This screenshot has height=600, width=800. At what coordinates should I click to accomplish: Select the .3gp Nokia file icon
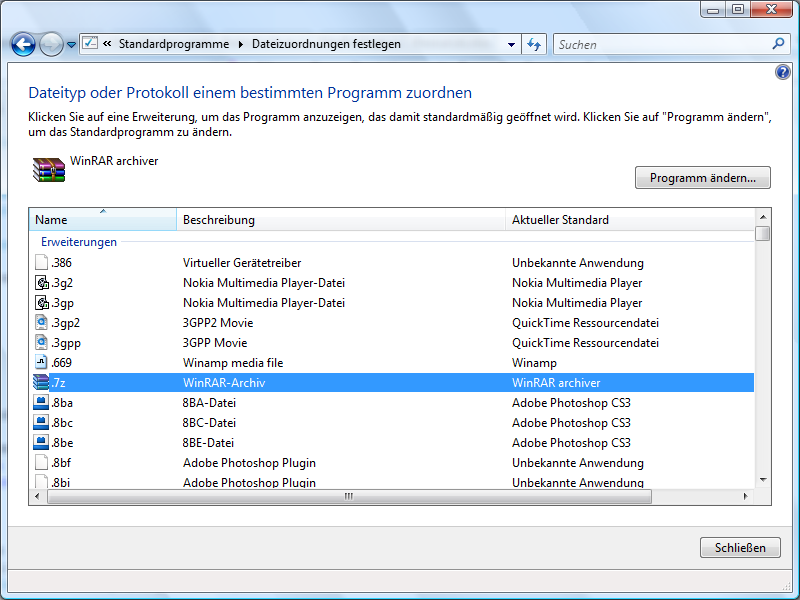[41, 303]
